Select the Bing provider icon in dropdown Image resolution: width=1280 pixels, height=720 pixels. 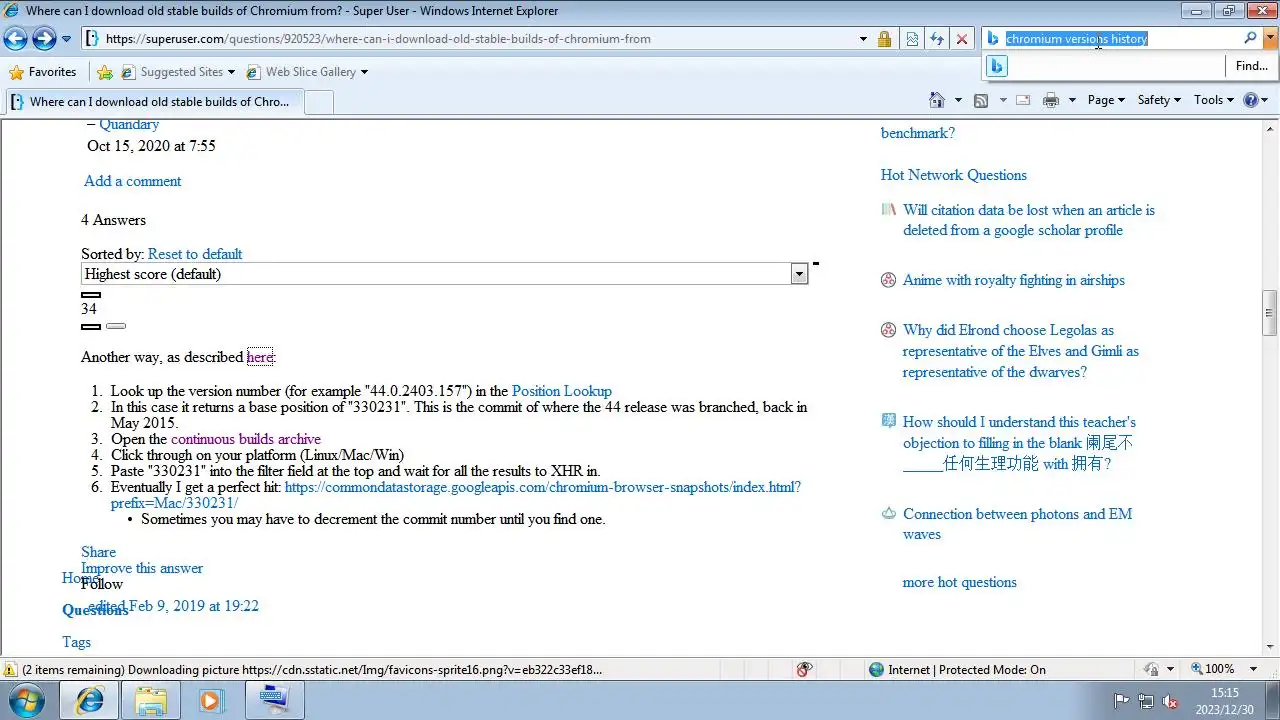[996, 66]
